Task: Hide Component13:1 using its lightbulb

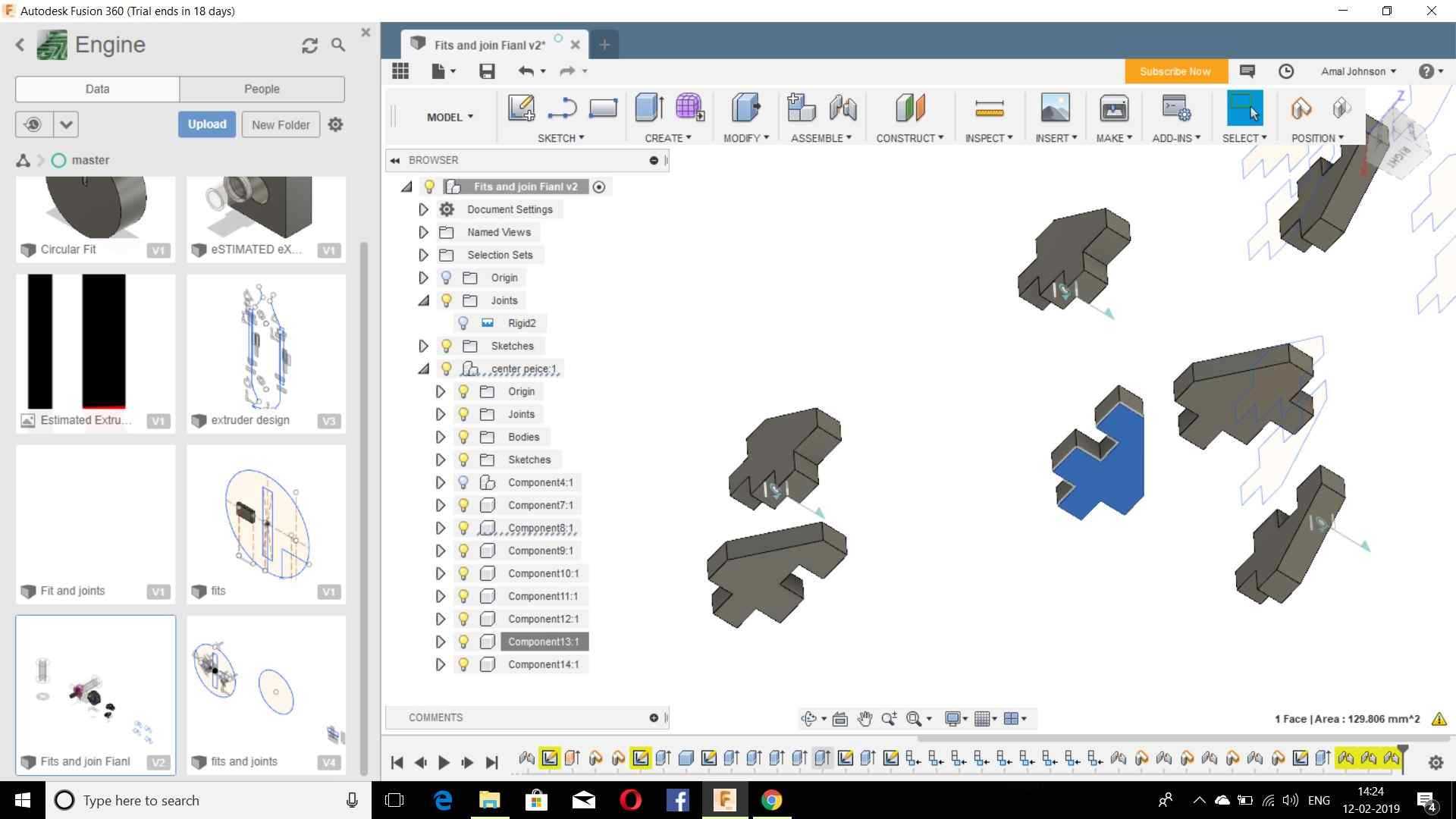Action: (x=463, y=642)
